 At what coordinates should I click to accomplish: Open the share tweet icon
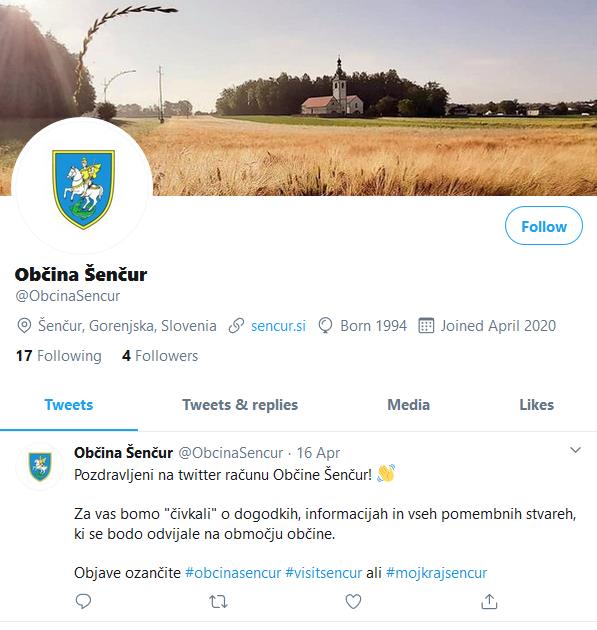click(489, 601)
